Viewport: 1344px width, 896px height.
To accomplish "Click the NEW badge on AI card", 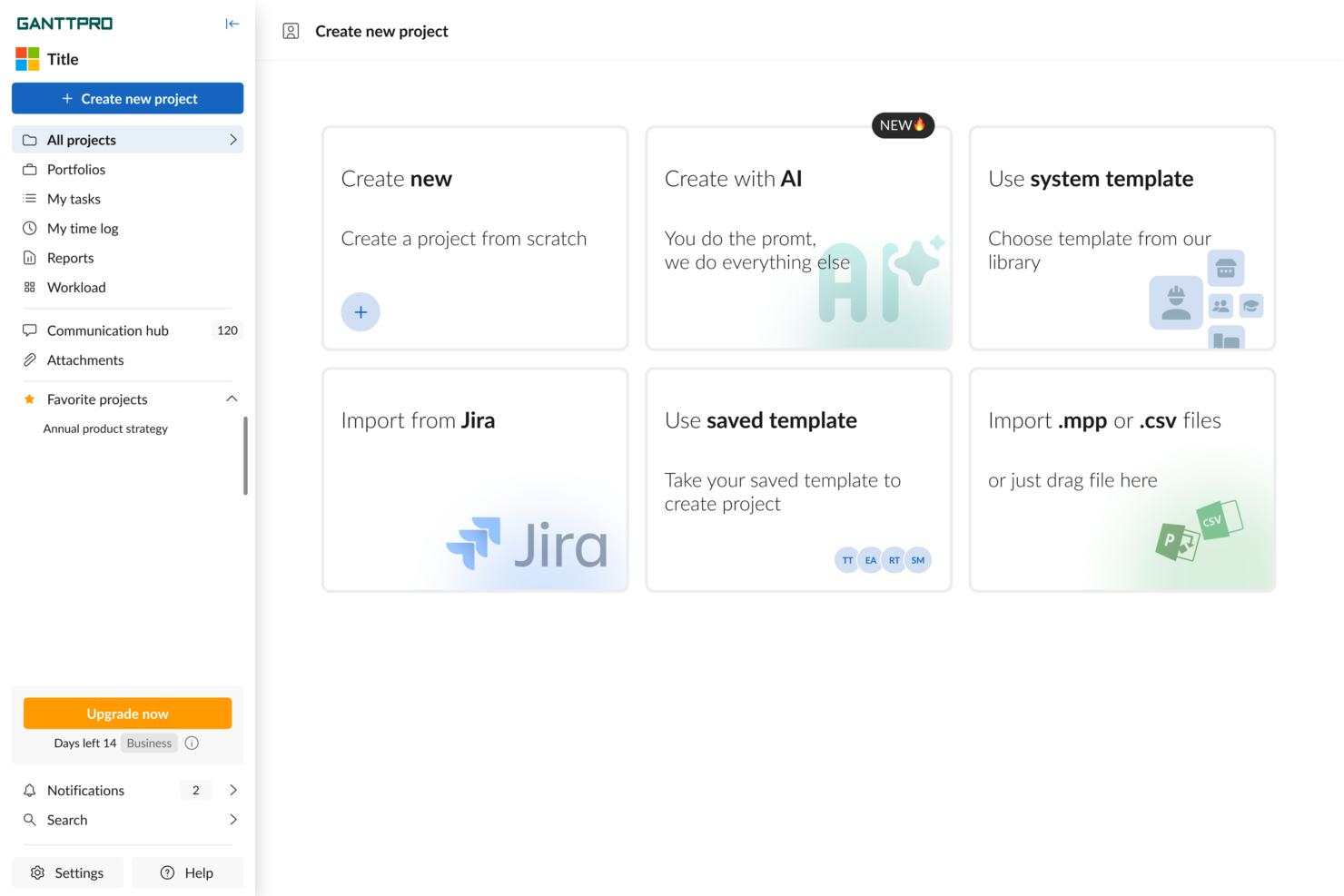I will point(903,125).
